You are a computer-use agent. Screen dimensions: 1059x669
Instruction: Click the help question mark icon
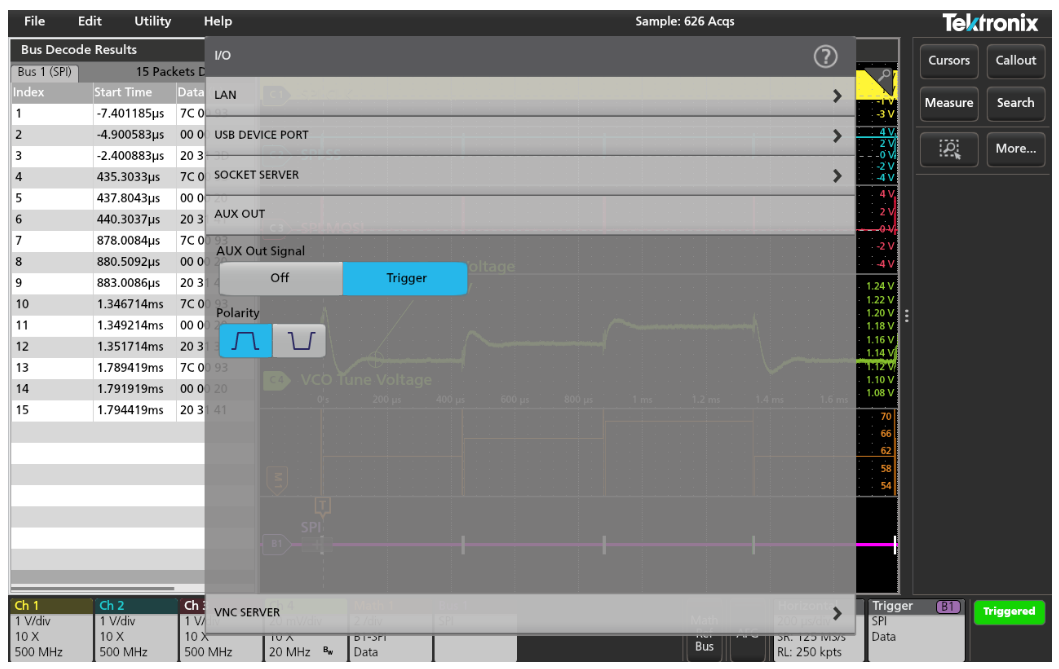coord(825,57)
